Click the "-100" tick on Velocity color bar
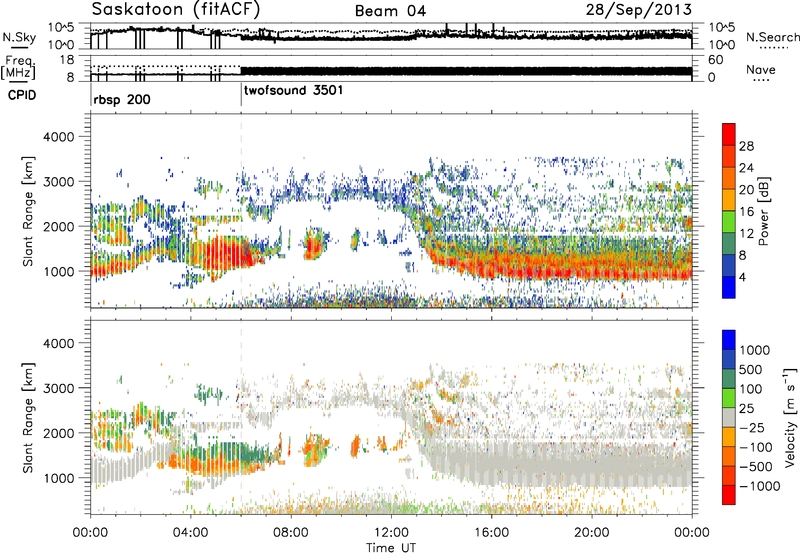This screenshot has width=800, height=554. [x=756, y=447]
